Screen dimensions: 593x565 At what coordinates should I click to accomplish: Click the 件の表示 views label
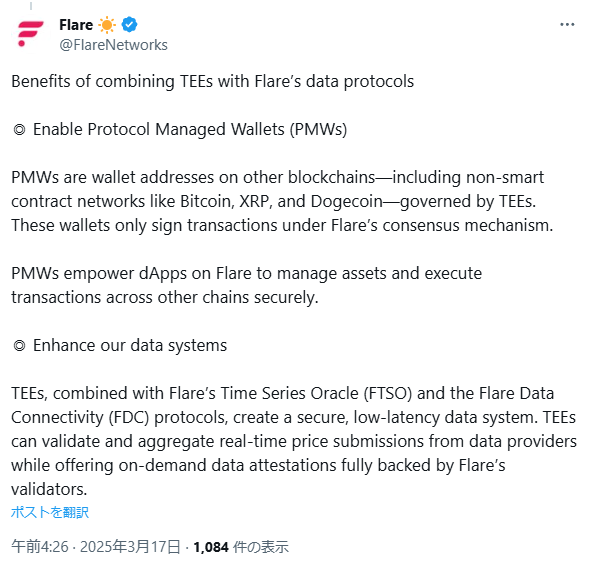tap(261, 547)
